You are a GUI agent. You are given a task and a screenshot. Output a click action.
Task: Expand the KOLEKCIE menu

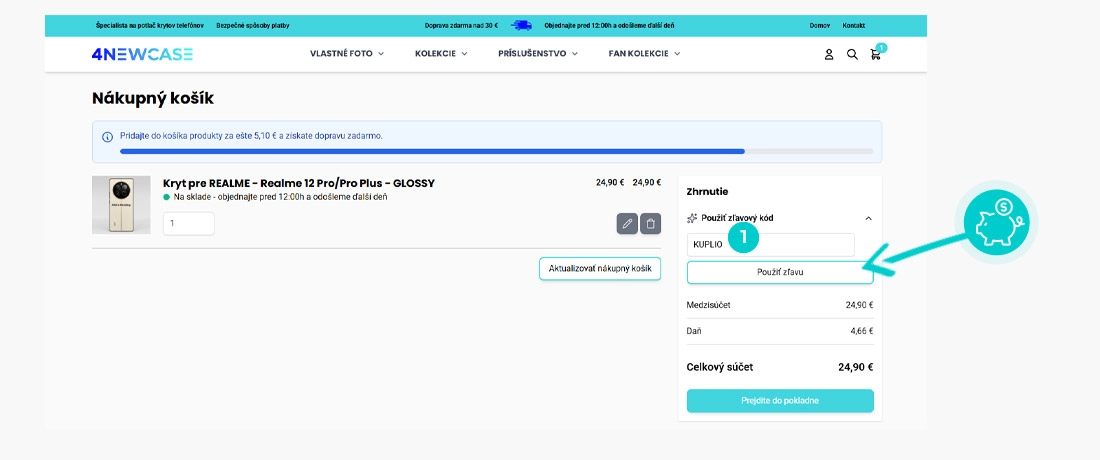[x=441, y=53]
